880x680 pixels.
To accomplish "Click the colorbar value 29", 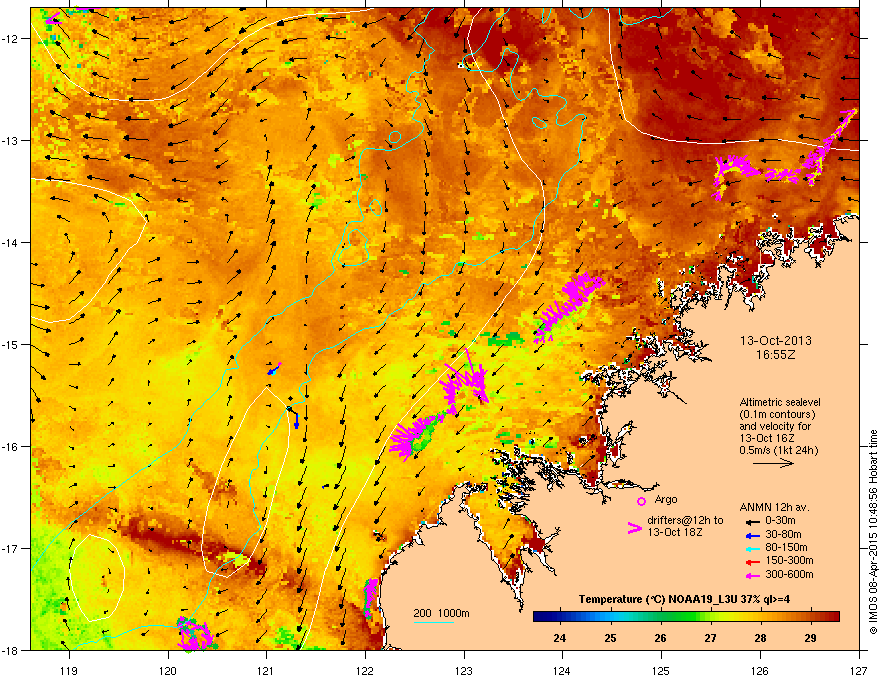I will [x=810, y=638].
